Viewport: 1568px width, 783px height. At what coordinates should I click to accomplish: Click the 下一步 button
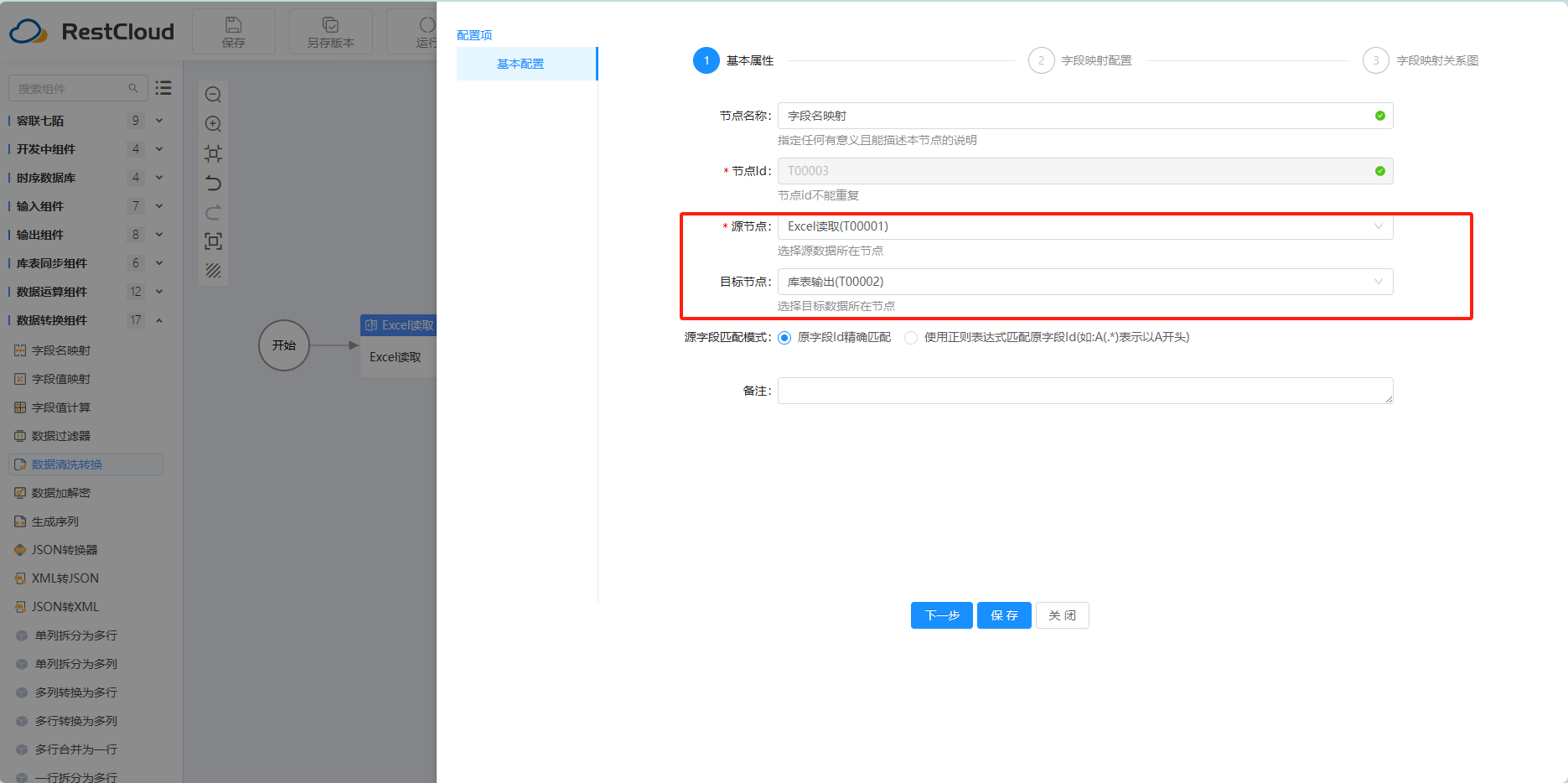[x=942, y=615]
